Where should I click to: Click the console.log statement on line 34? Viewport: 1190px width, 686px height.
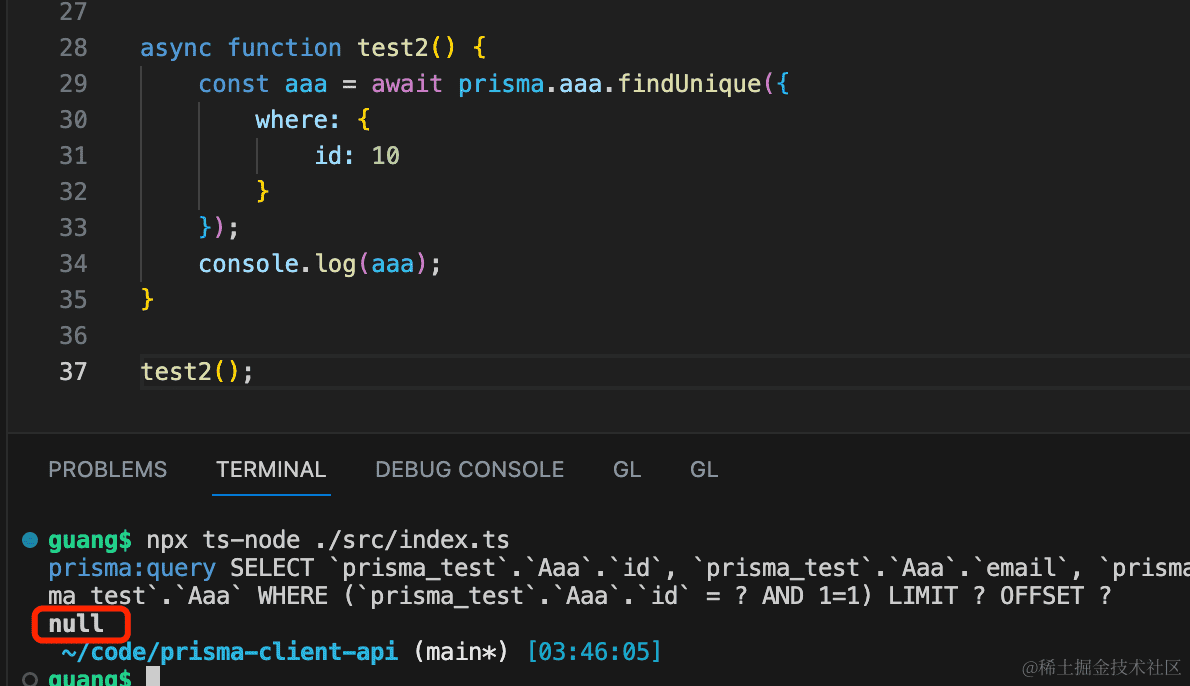[319, 264]
